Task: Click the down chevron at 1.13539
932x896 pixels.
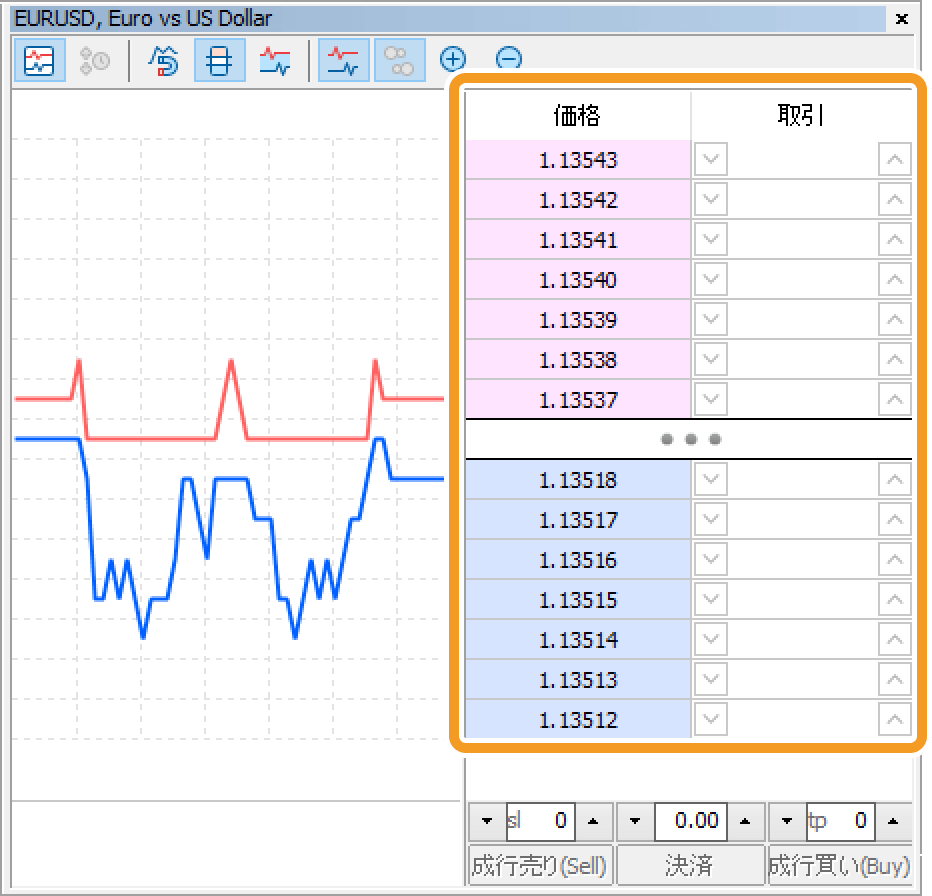Action: coord(711,319)
